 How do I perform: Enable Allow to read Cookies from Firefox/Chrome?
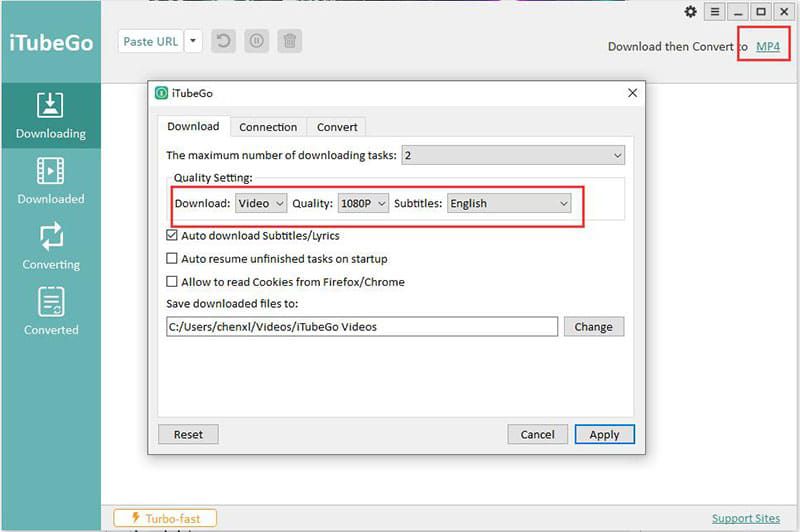coord(172,282)
